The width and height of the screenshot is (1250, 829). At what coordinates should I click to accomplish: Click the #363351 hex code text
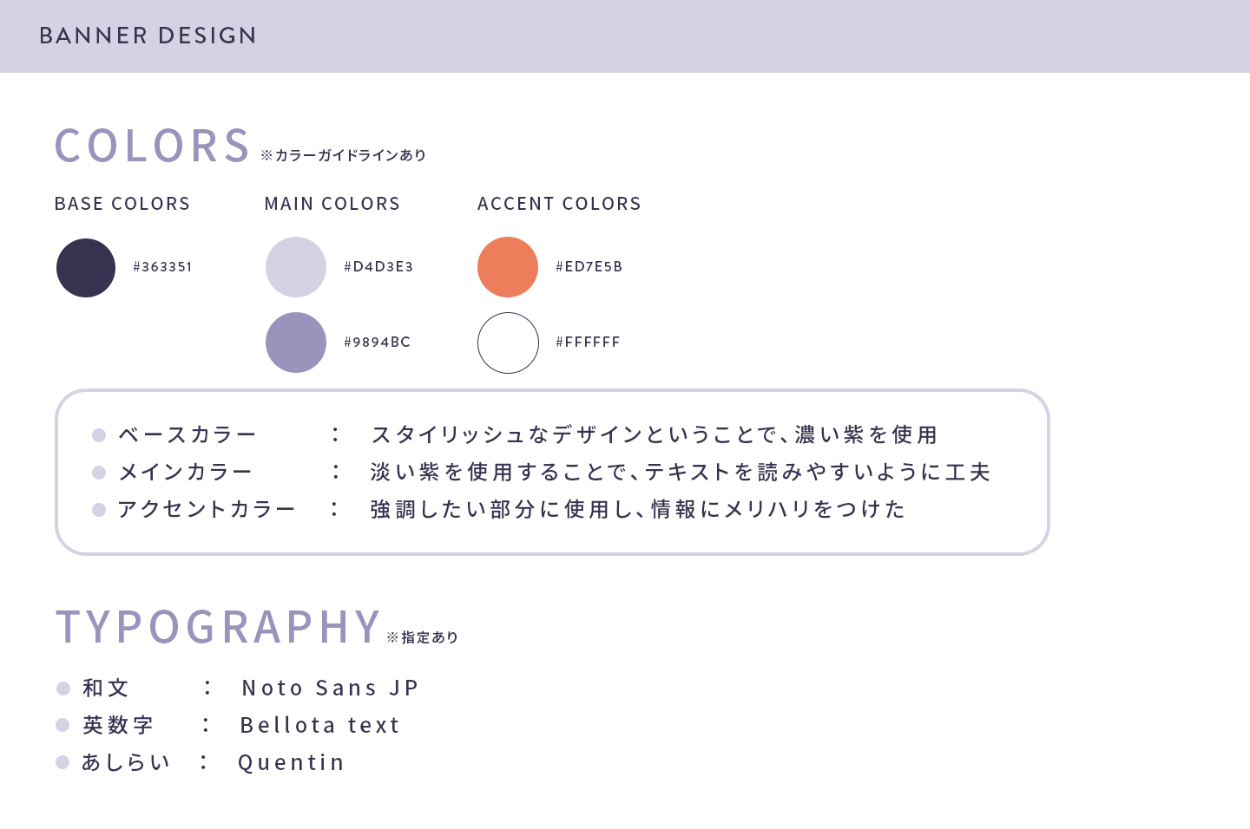point(162,267)
